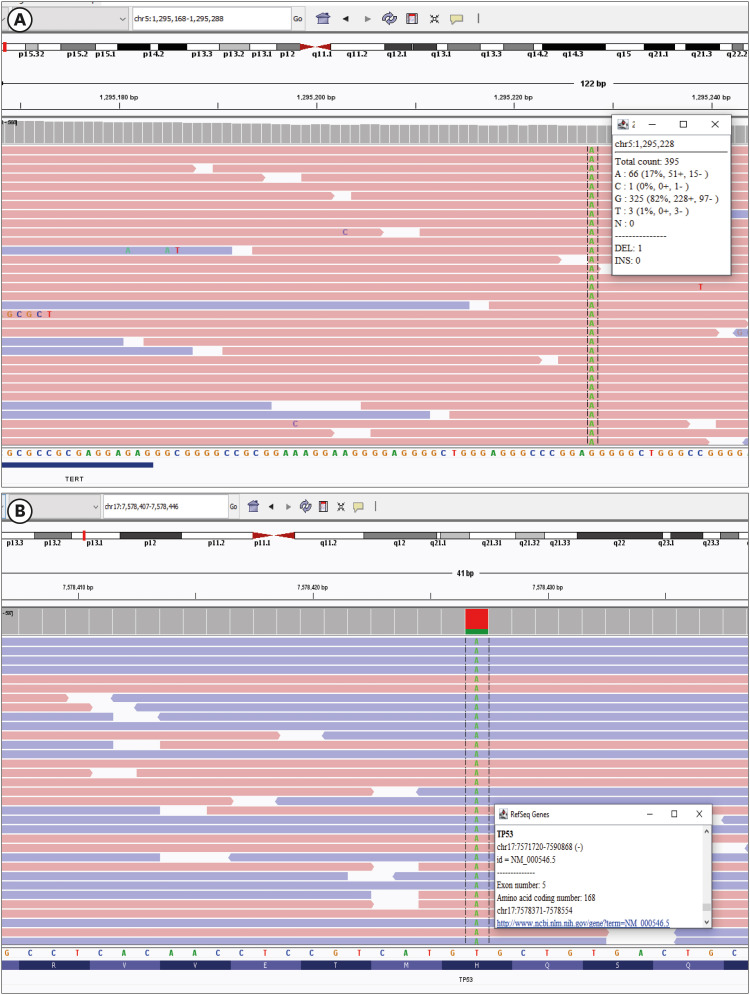Toggle the popup behavior speech bubble, panel A
The width and height of the screenshot is (750, 995).
click(x=456, y=18)
